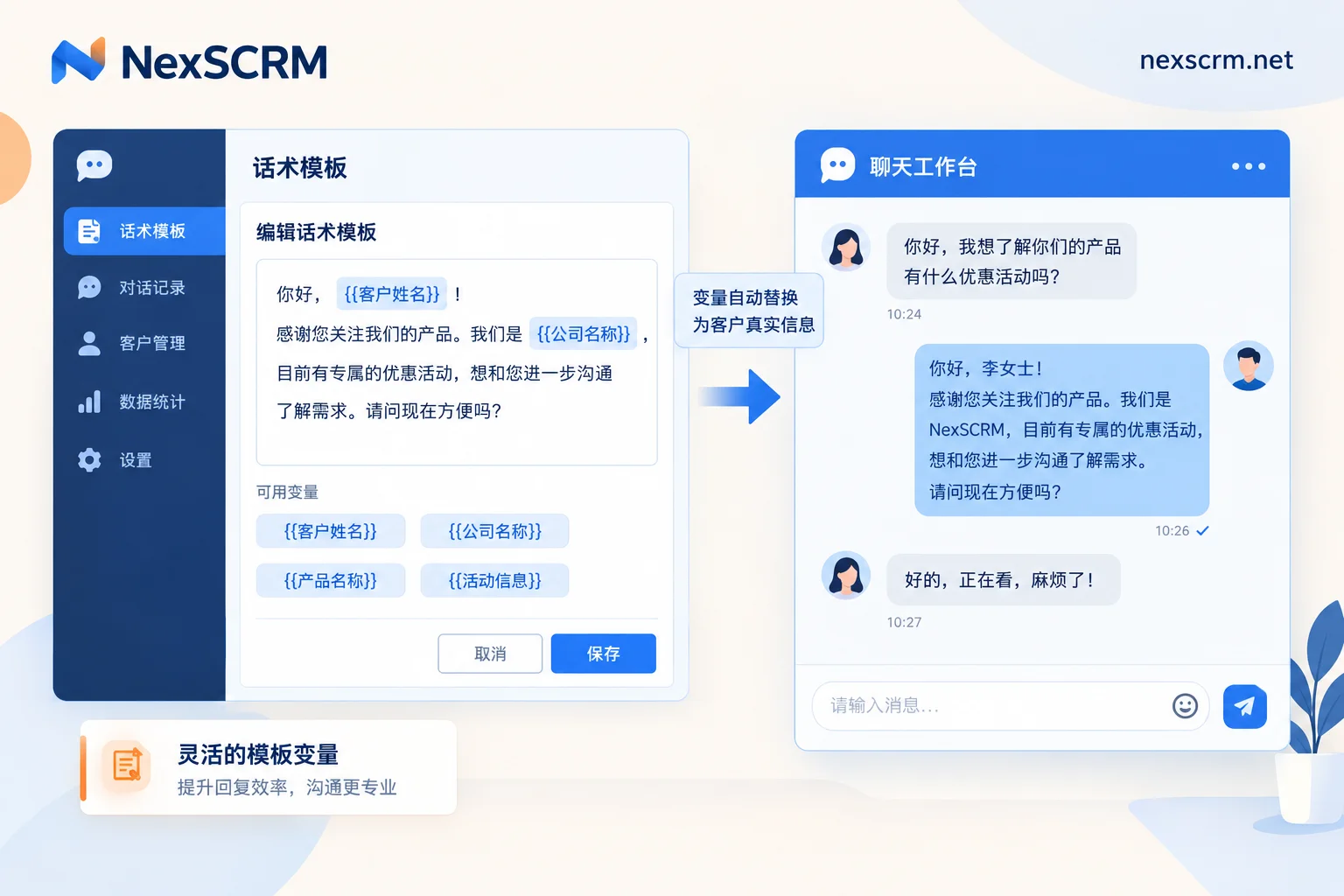The image size is (1344, 896).
Task: Click the read checkmark next to 10:26
Action: (x=1203, y=530)
